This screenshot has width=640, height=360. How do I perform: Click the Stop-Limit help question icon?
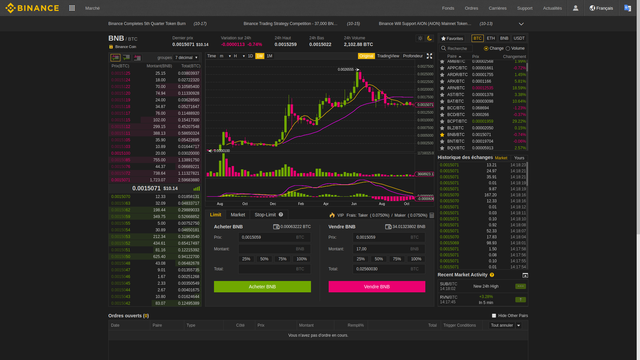[281, 214]
